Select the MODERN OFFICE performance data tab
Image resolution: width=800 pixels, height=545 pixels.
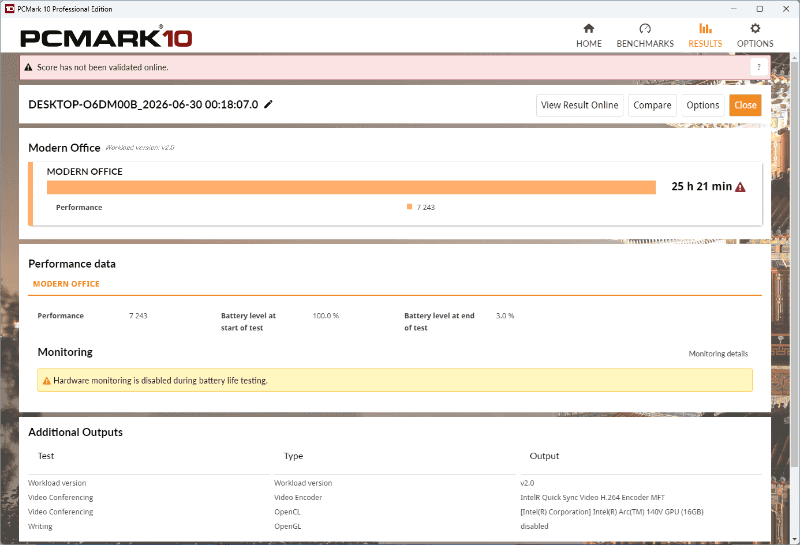(x=66, y=284)
